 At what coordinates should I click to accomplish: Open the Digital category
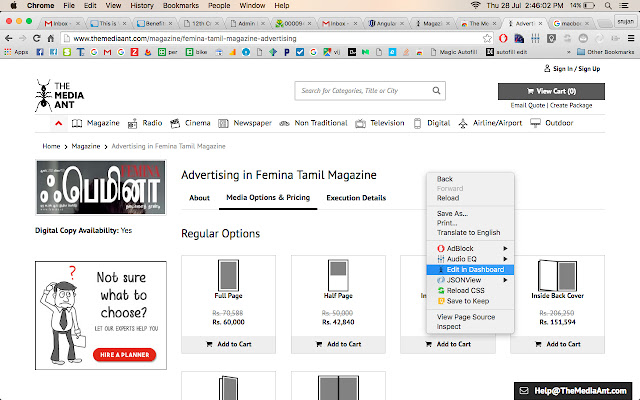[432, 123]
